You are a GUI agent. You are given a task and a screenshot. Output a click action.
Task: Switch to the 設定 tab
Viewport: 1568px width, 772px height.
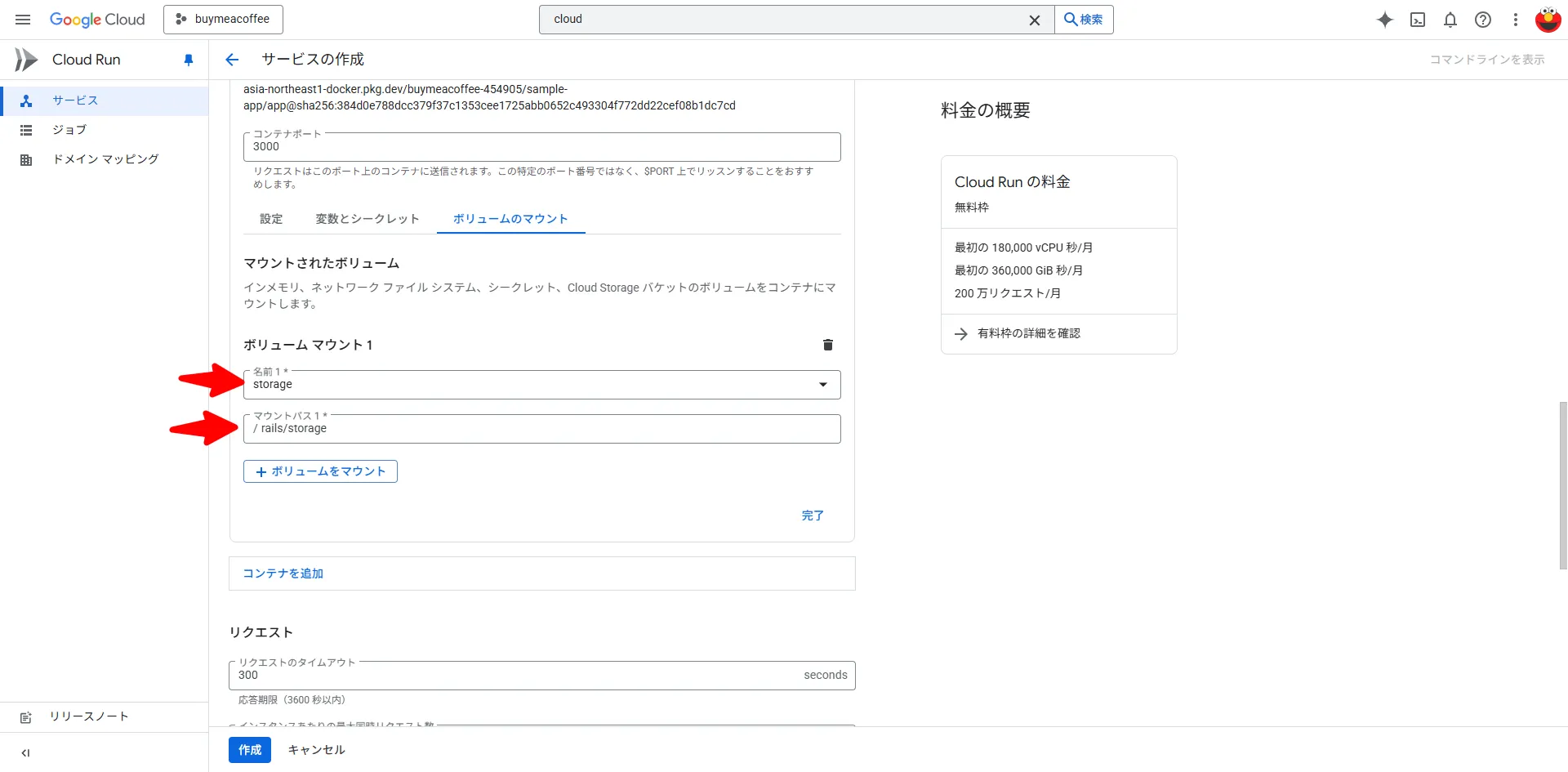point(271,219)
